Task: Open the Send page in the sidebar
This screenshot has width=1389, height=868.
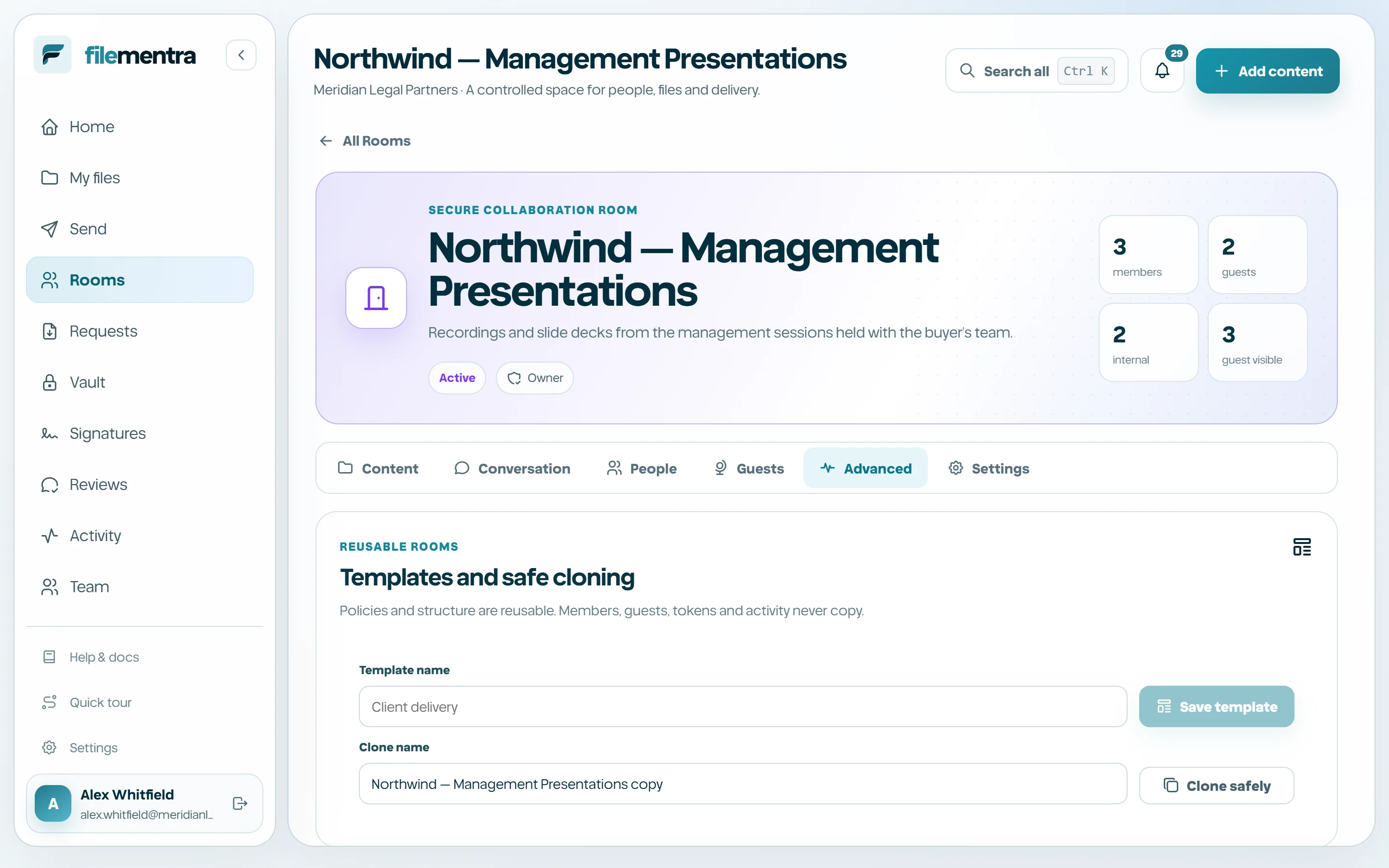Action: (139, 229)
